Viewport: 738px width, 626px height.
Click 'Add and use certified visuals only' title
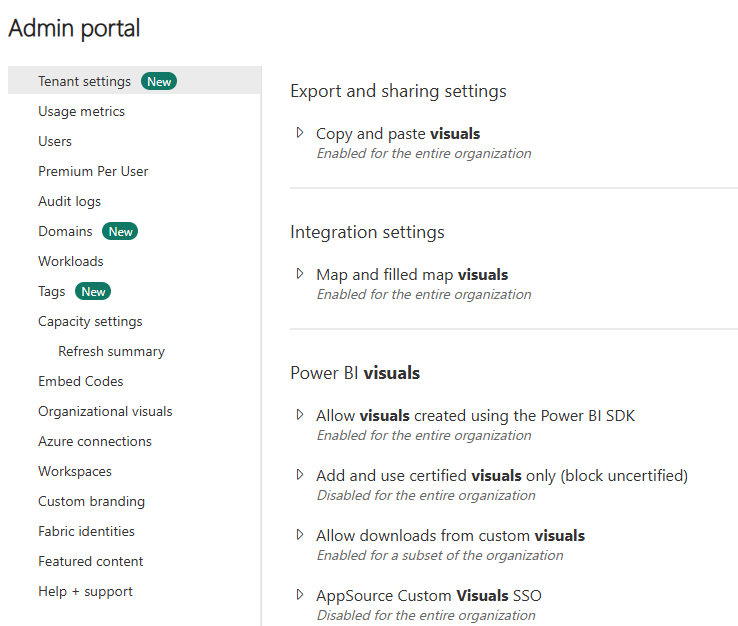tap(502, 476)
